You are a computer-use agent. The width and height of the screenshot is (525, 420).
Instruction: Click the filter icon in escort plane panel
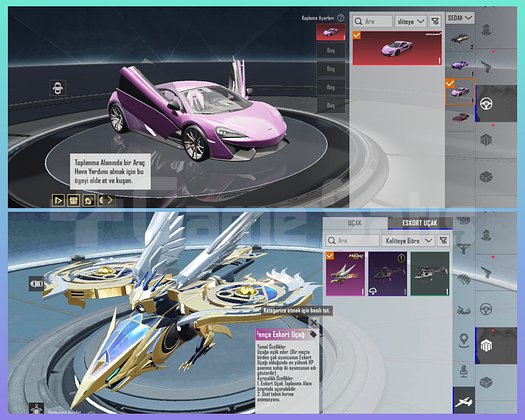pos(443,240)
